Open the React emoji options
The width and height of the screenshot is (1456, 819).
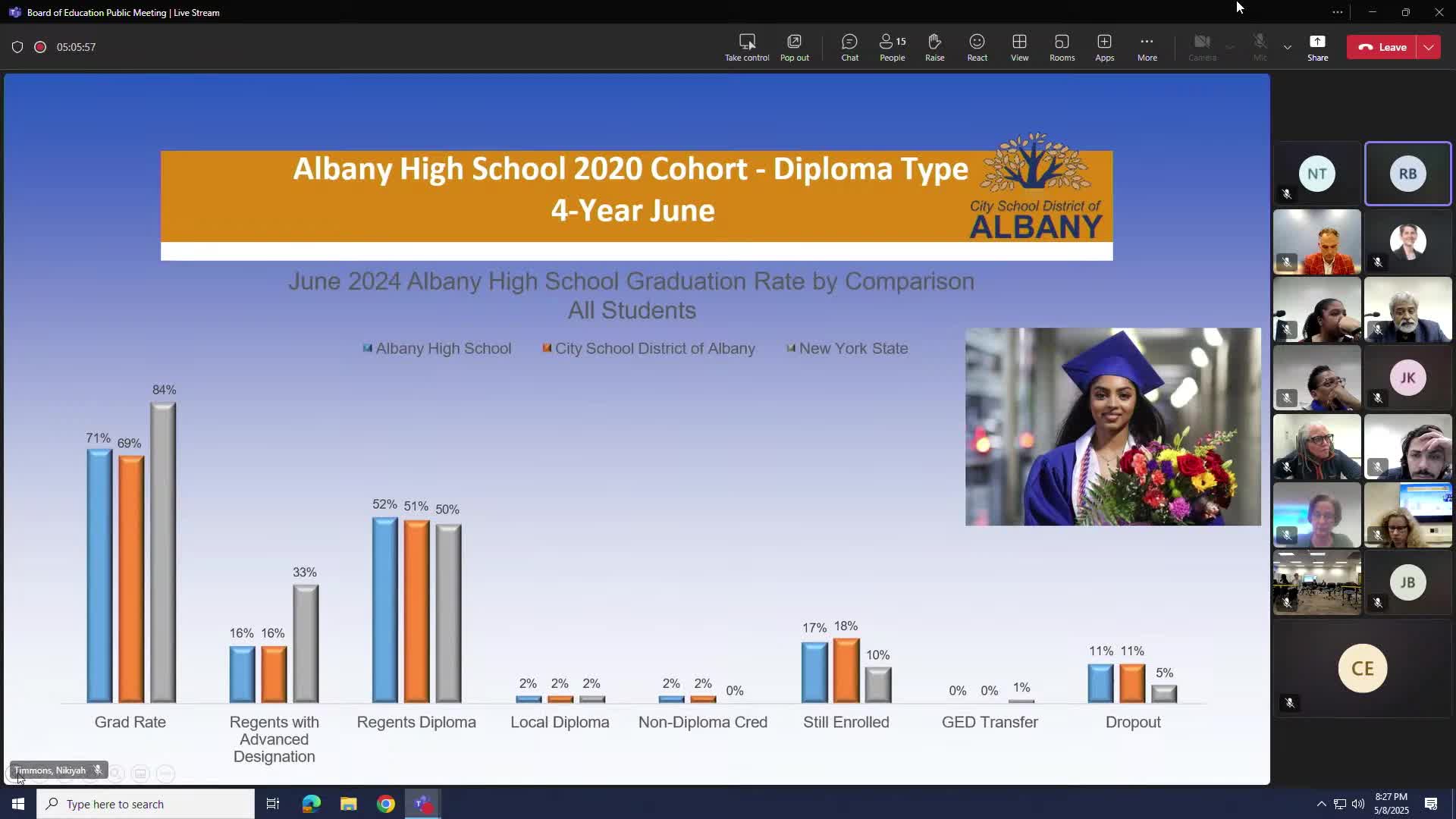point(977,47)
